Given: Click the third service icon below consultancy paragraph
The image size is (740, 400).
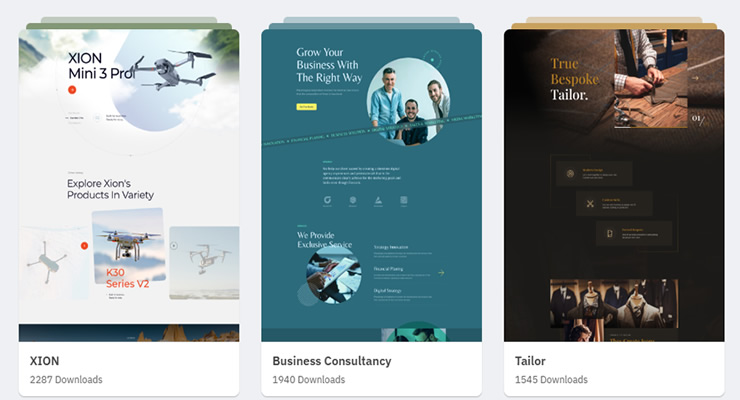Looking at the screenshot, I should pyautogui.click(x=378, y=200).
